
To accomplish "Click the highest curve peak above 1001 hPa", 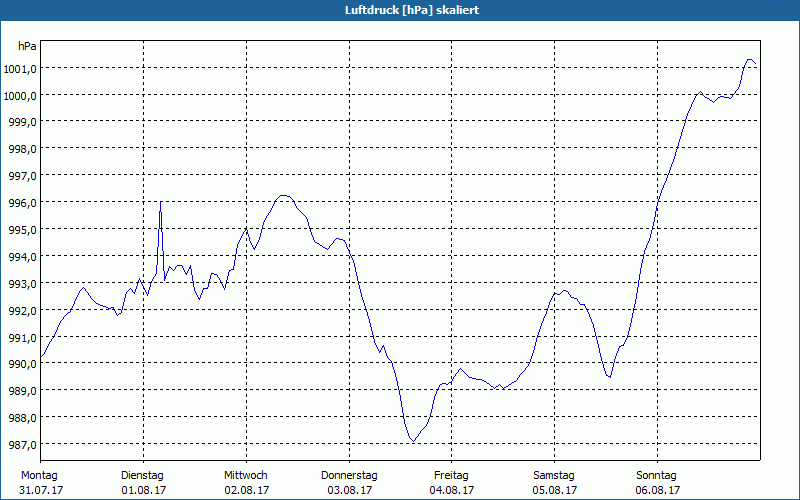I will tap(749, 60).
